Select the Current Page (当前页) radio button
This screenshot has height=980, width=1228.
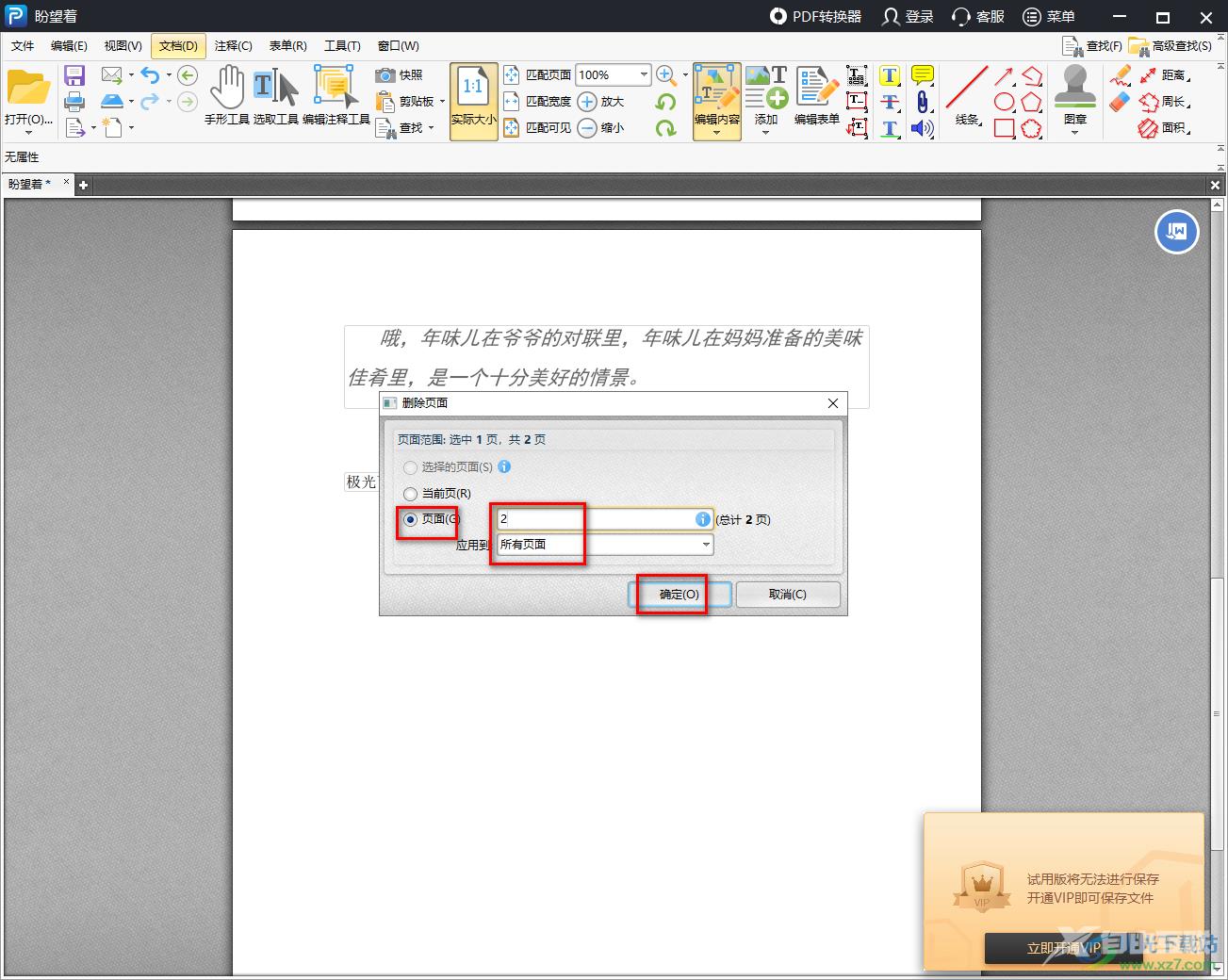[x=410, y=494]
